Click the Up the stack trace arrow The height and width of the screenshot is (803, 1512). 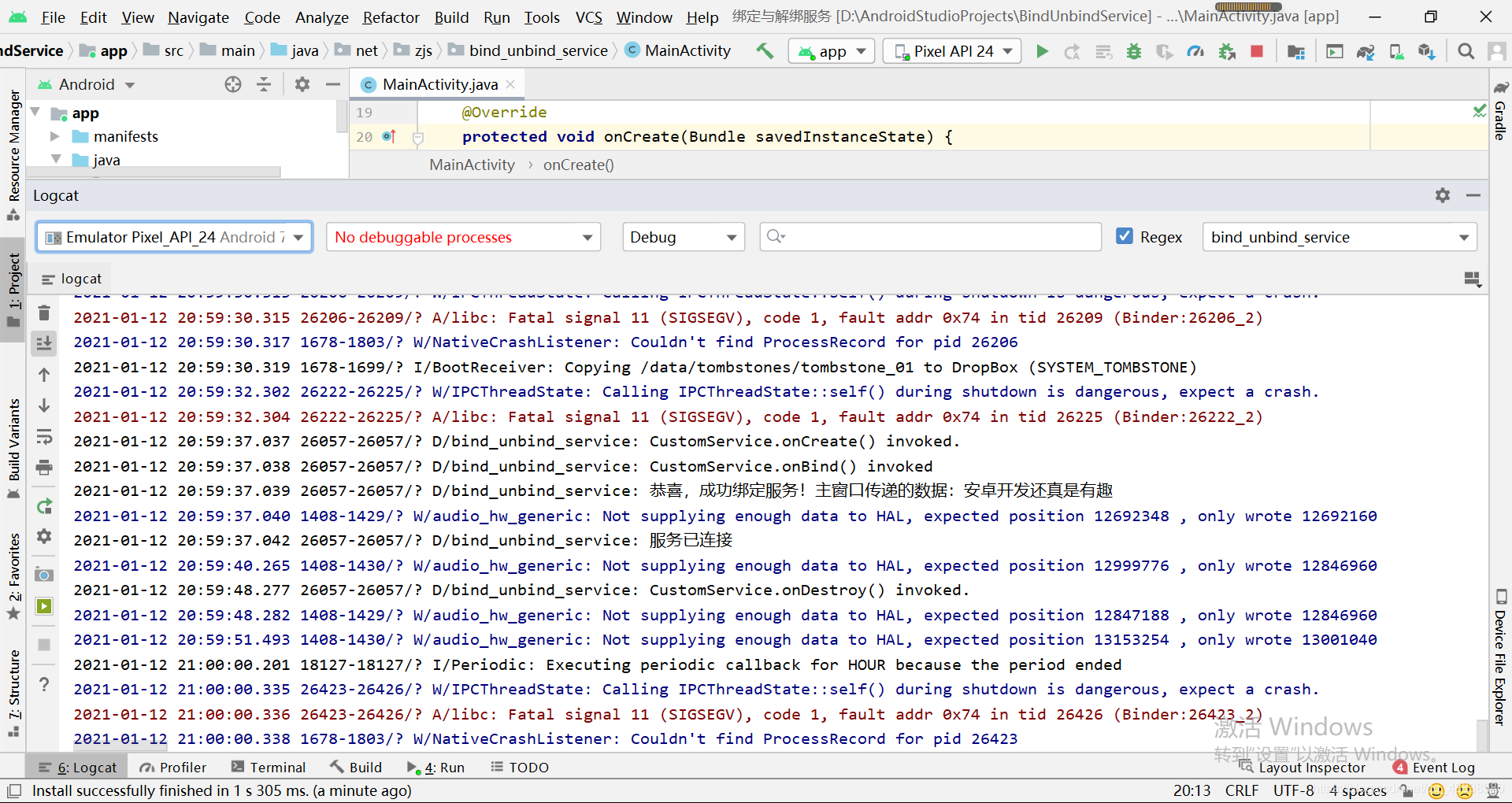click(x=44, y=375)
